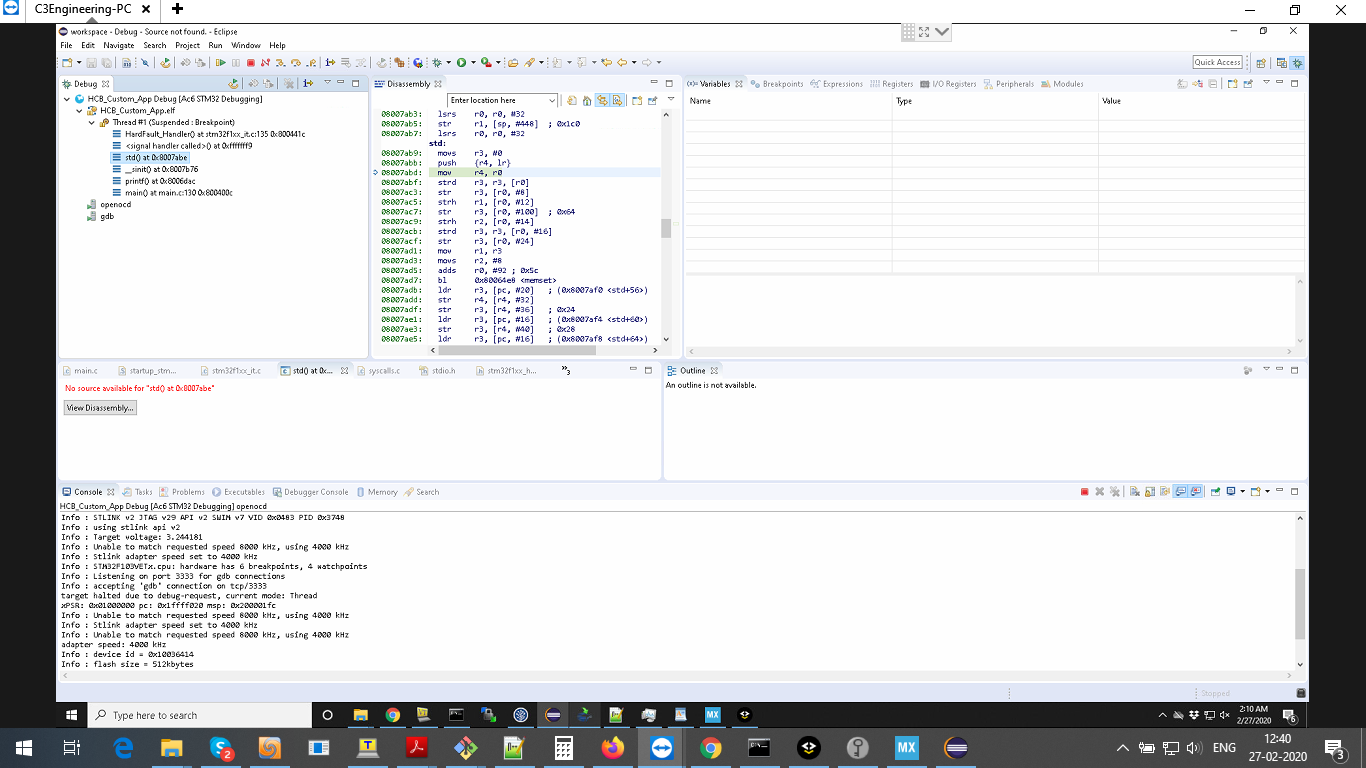Click the Refresh view icon in Disassembly
Image resolution: width=1366 pixels, height=768 pixels.
(x=572, y=100)
